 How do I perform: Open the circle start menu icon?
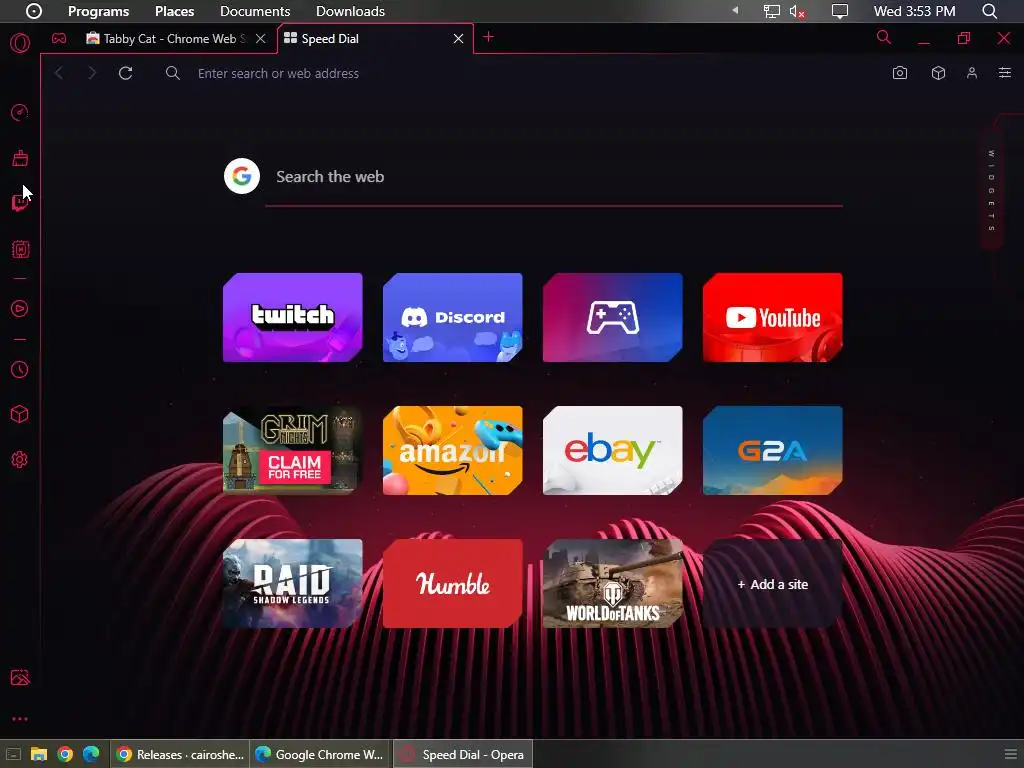tap(33, 11)
